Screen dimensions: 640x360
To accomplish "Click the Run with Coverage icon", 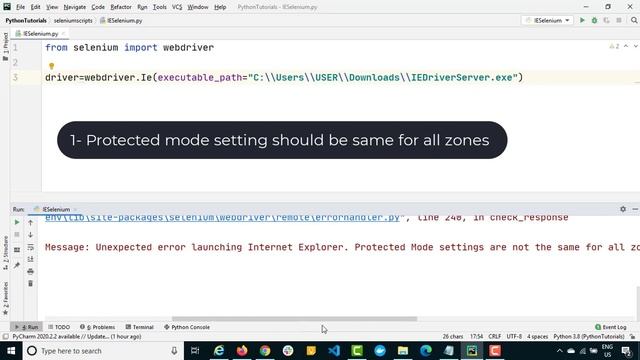I will click(607, 20).
